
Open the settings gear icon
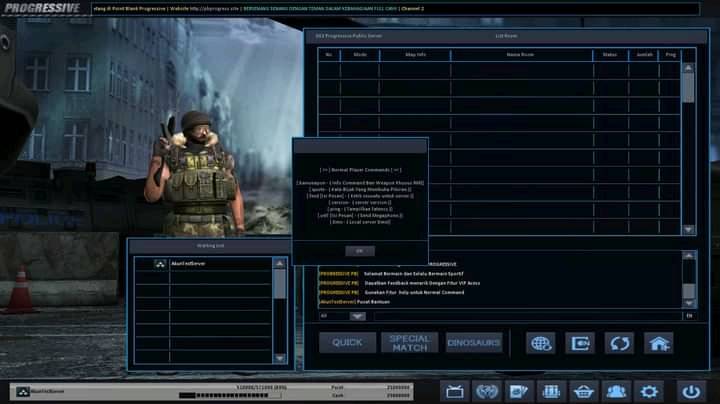649,392
